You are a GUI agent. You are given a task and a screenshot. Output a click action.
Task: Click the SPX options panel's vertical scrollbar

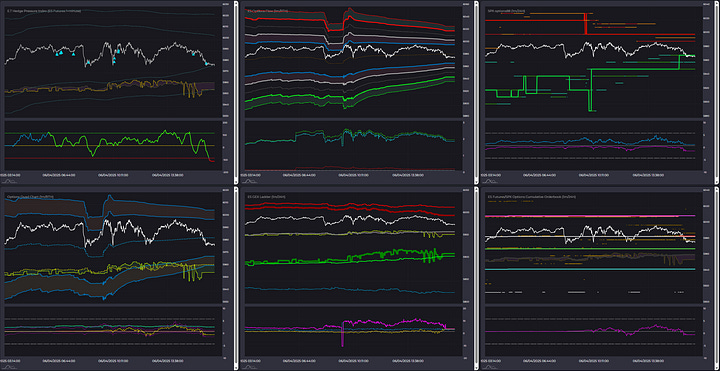click(x=717, y=92)
